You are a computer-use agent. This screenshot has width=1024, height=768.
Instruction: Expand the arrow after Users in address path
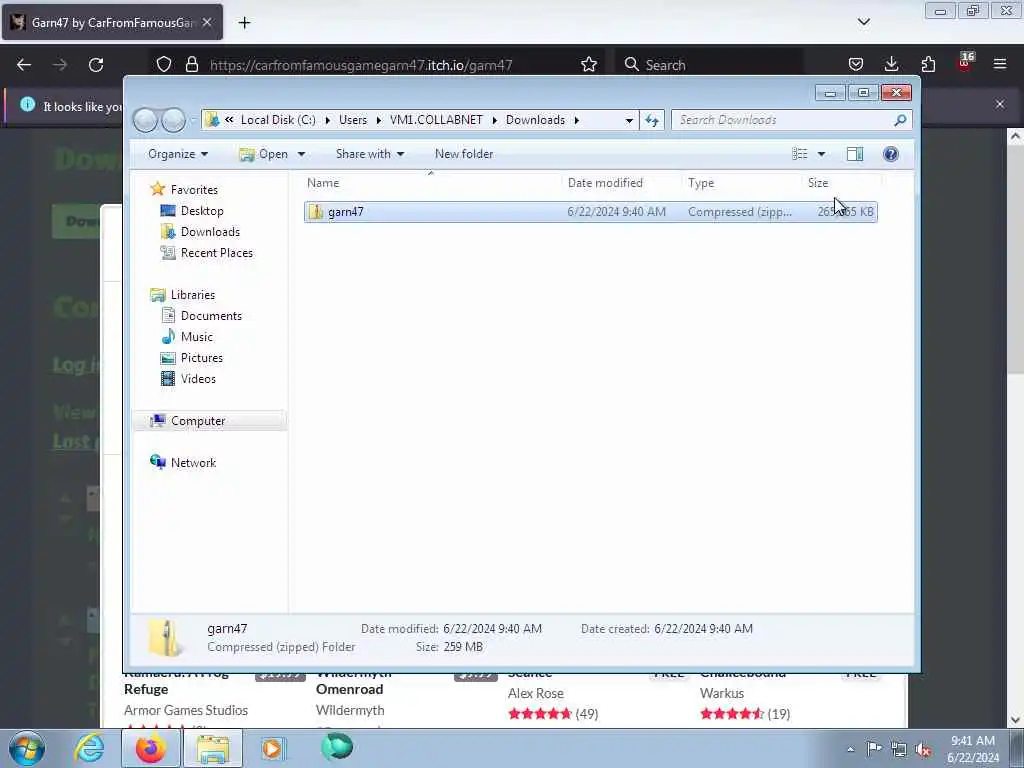click(x=378, y=120)
